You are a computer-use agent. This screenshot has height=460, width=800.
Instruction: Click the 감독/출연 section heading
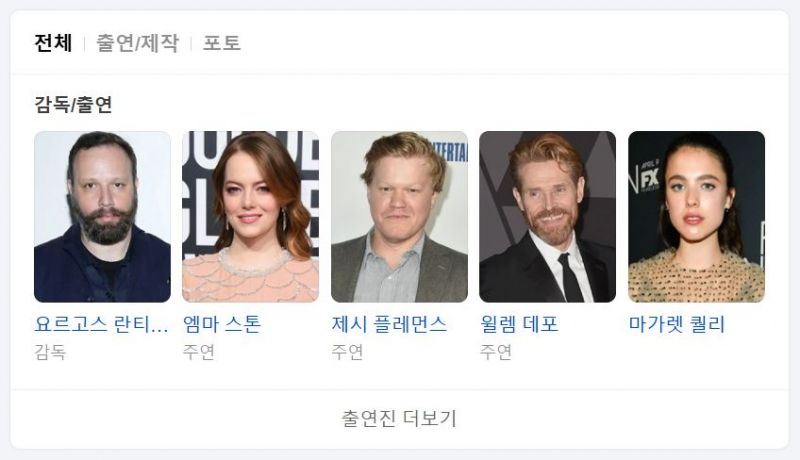point(73,105)
